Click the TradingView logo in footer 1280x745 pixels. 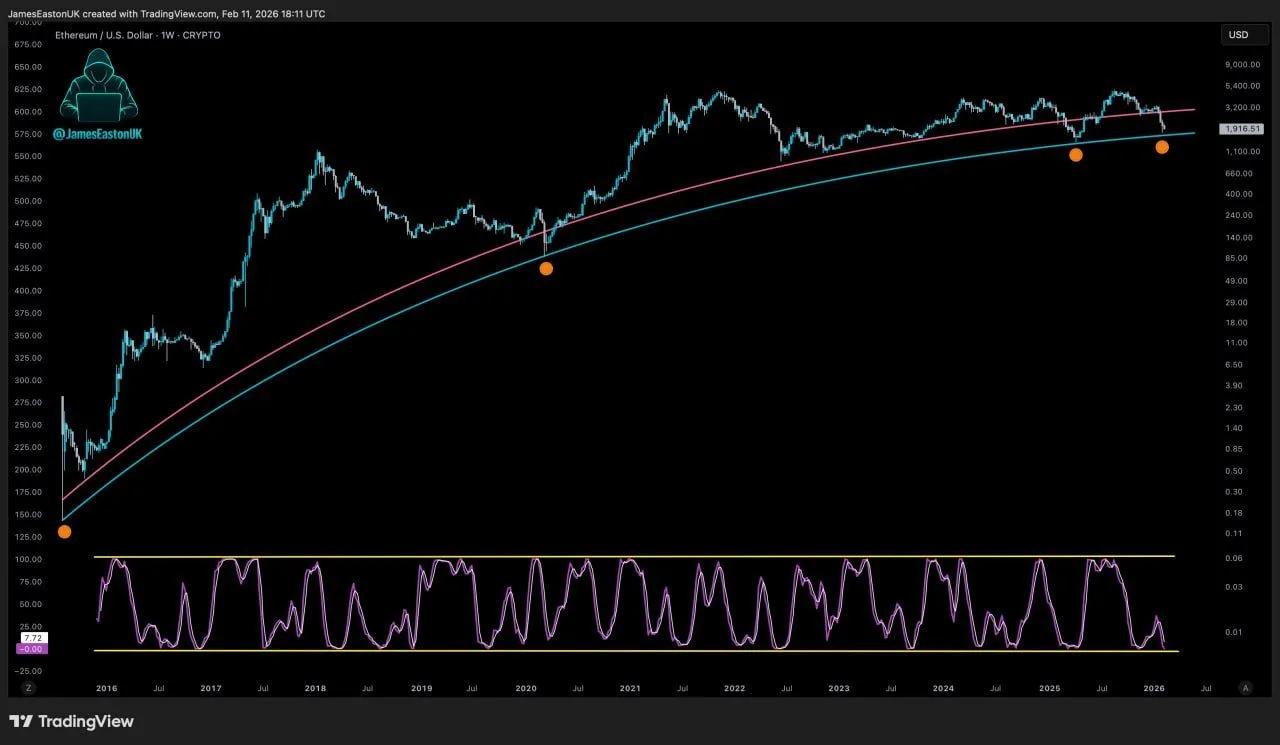coord(71,721)
